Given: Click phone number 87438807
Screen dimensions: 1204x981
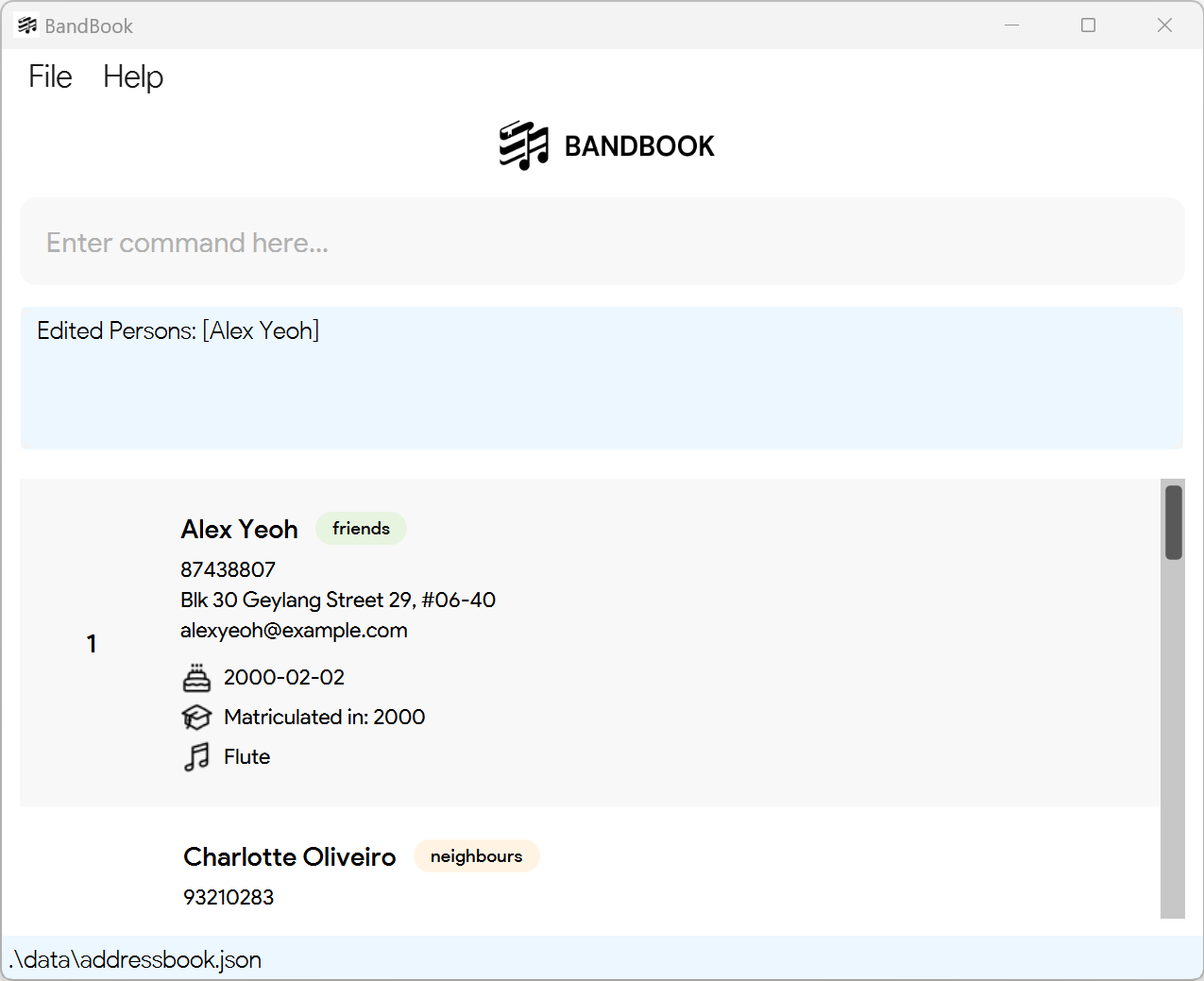Looking at the screenshot, I should (x=228, y=569).
